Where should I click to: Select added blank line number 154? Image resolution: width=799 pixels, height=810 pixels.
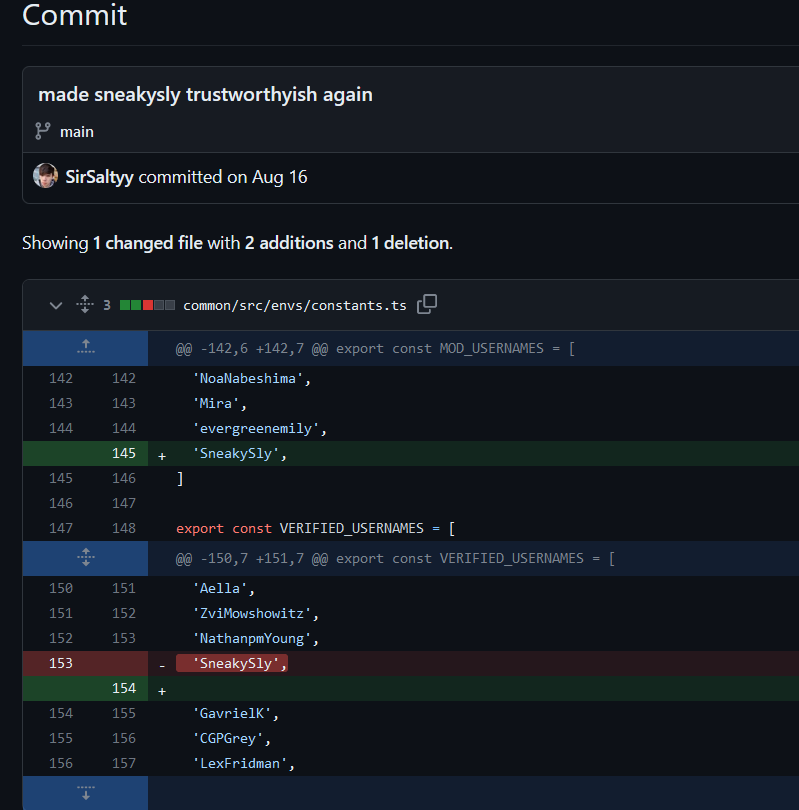pyautogui.click(x=124, y=688)
